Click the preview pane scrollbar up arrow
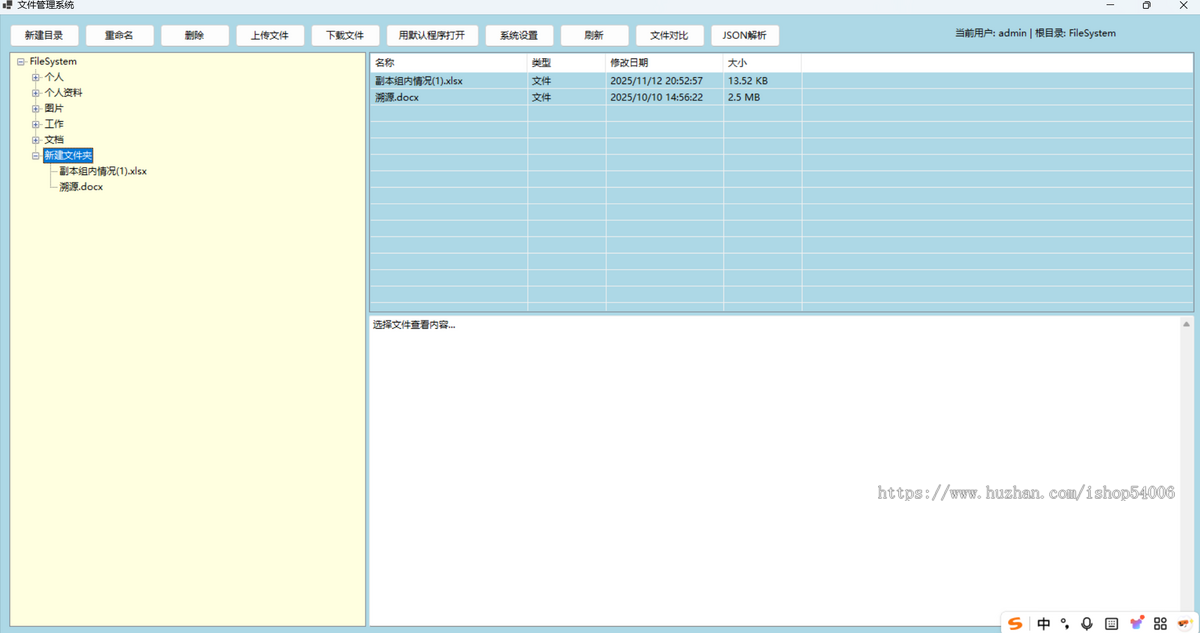 click(1186, 325)
